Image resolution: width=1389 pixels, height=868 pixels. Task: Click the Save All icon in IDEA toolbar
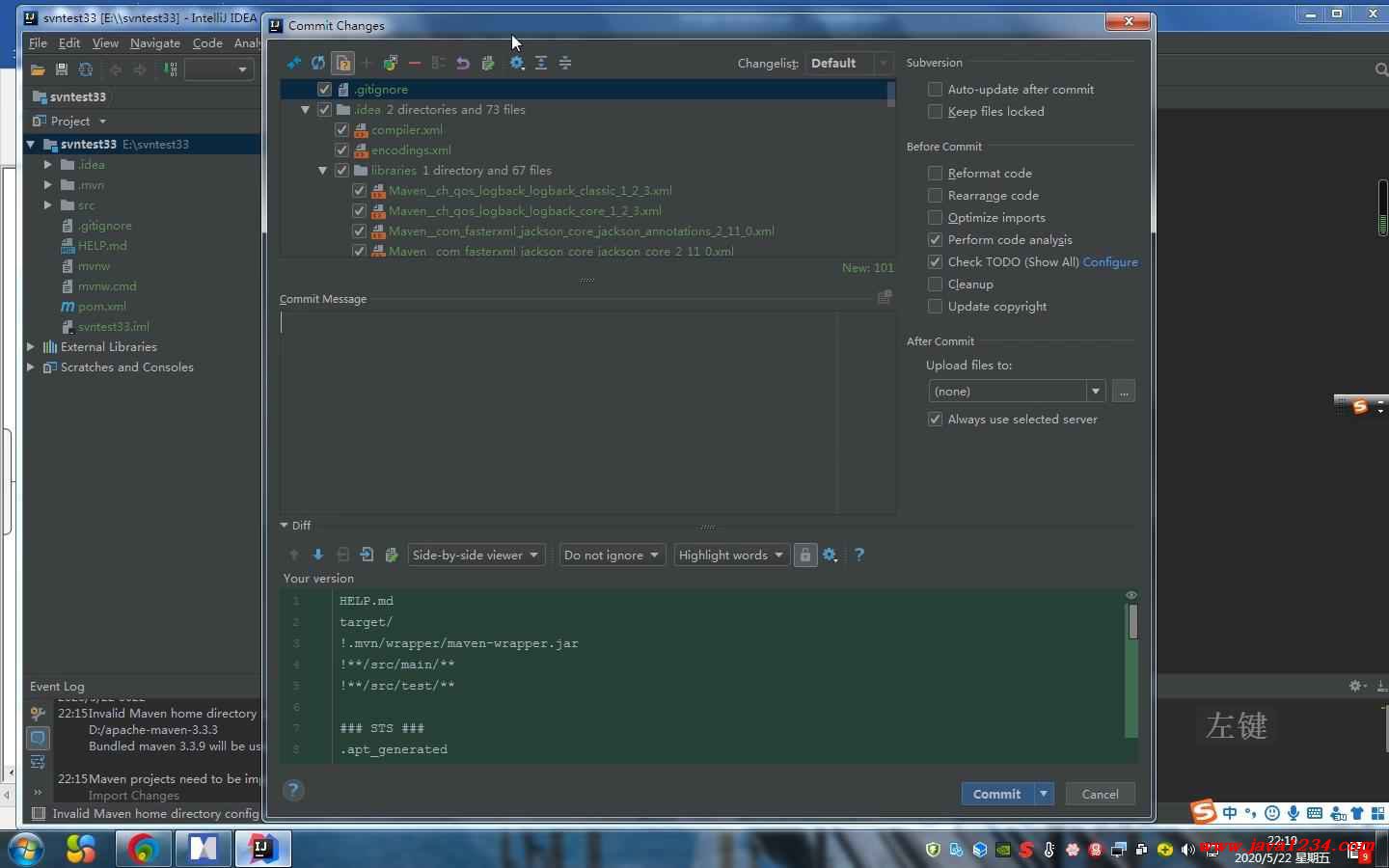tap(62, 69)
